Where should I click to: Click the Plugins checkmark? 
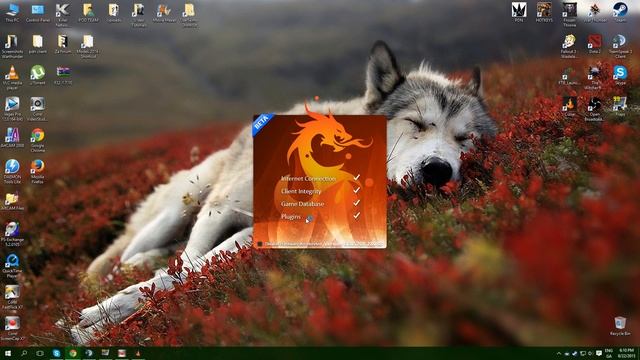tap(356, 215)
